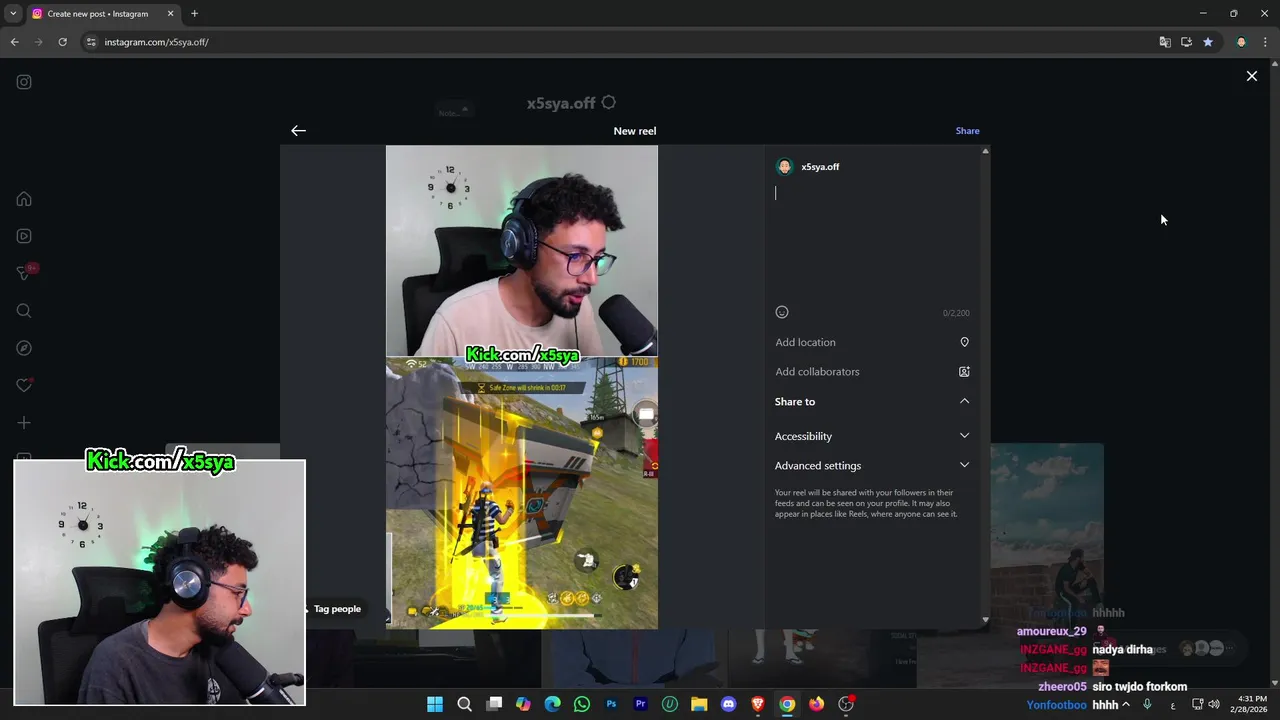
Task: Collapse the Share to section
Action: click(872, 401)
